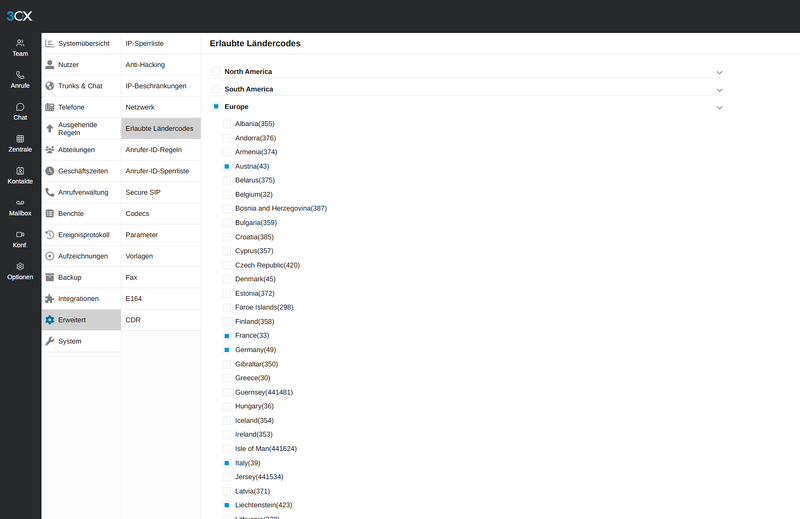800x519 pixels.
Task: Expand the South America chevron
Action: click(x=719, y=90)
